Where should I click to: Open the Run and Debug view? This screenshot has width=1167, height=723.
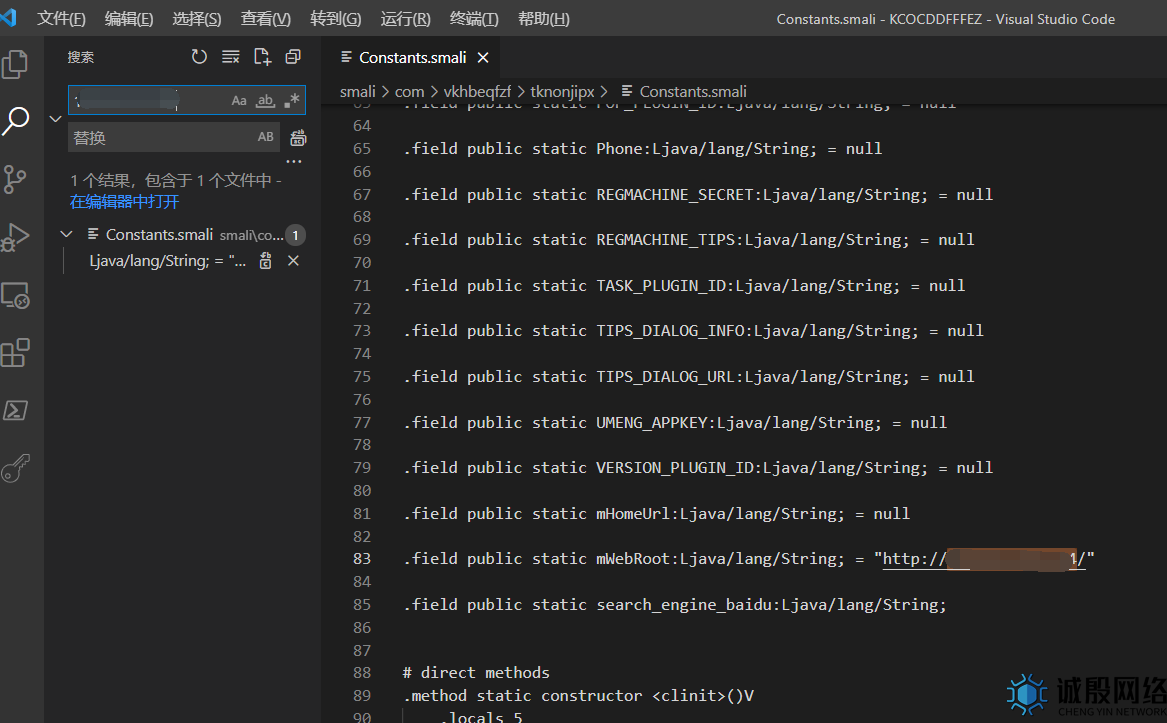16,237
